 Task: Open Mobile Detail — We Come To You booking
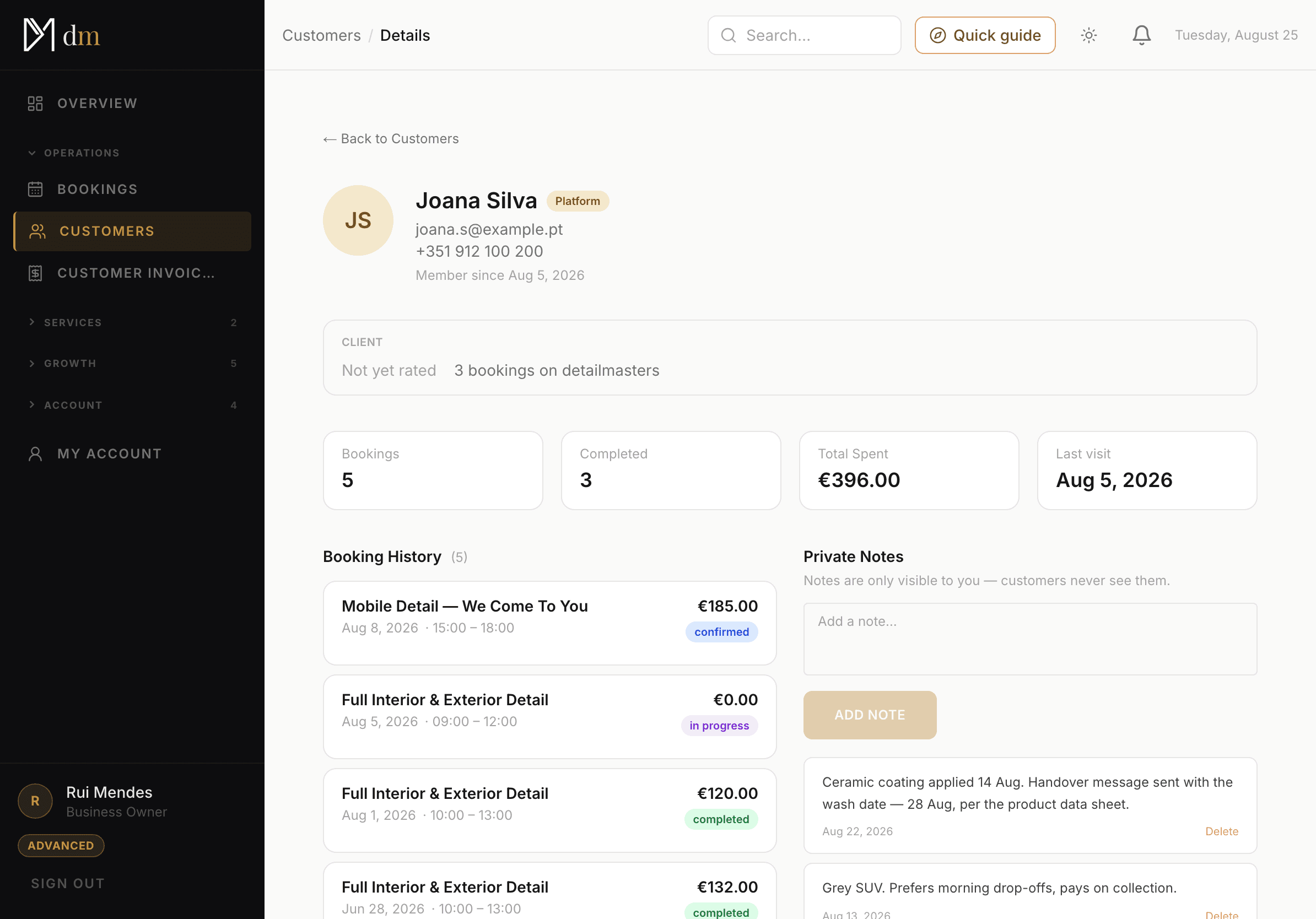(x=549, y=623)
